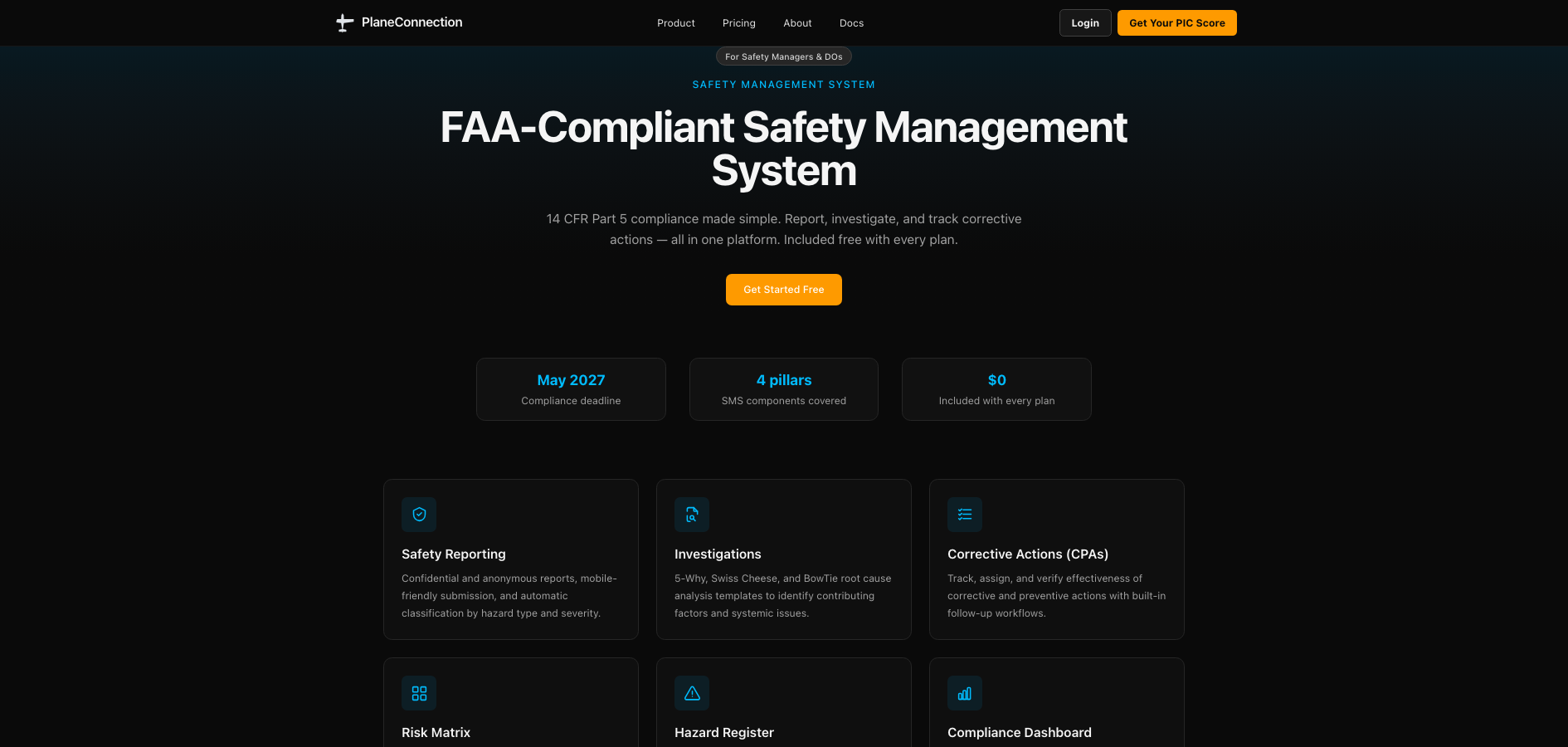Click the Investigations document search icon

(692, 515)
